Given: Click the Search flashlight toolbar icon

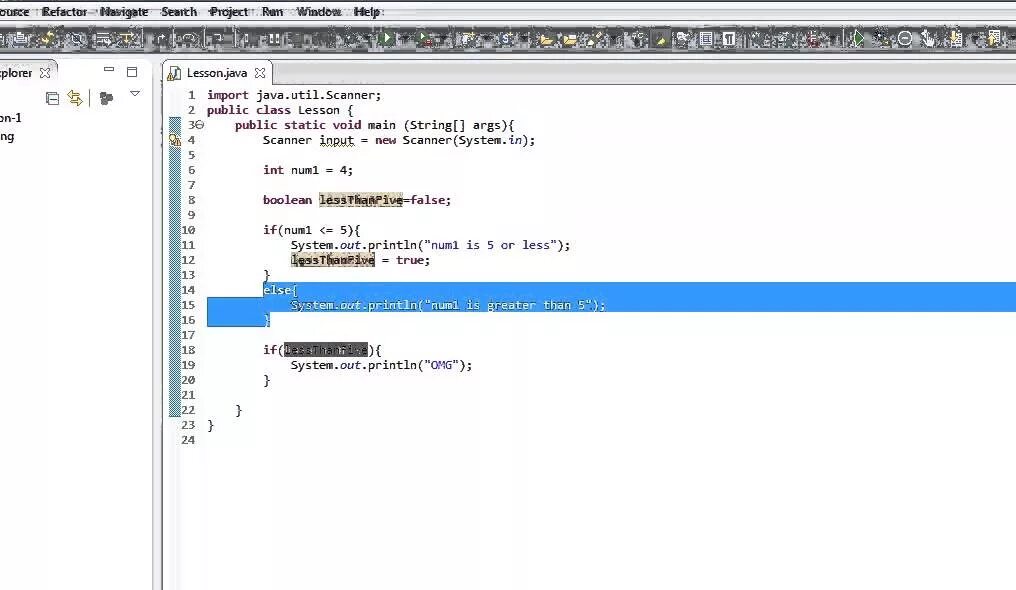Looking at the screenshot, I should click(x=595, y=39).
